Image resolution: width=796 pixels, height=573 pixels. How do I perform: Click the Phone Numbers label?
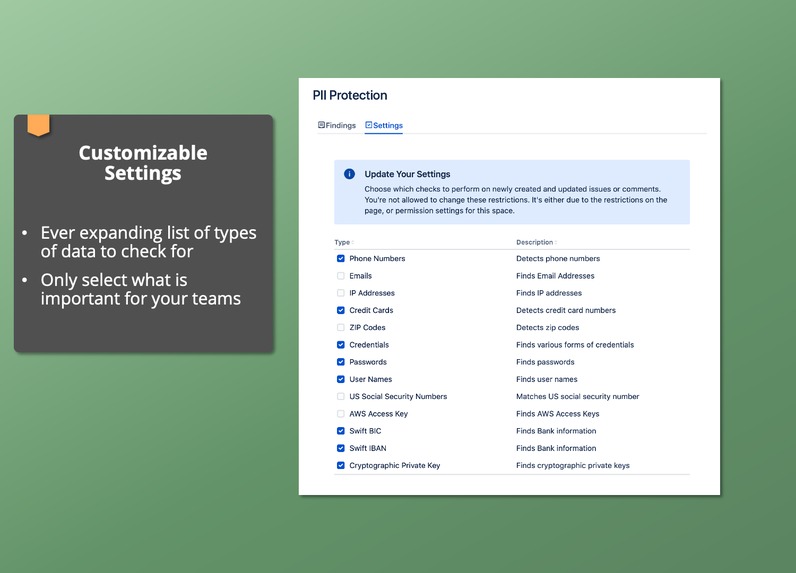point(377,258)
